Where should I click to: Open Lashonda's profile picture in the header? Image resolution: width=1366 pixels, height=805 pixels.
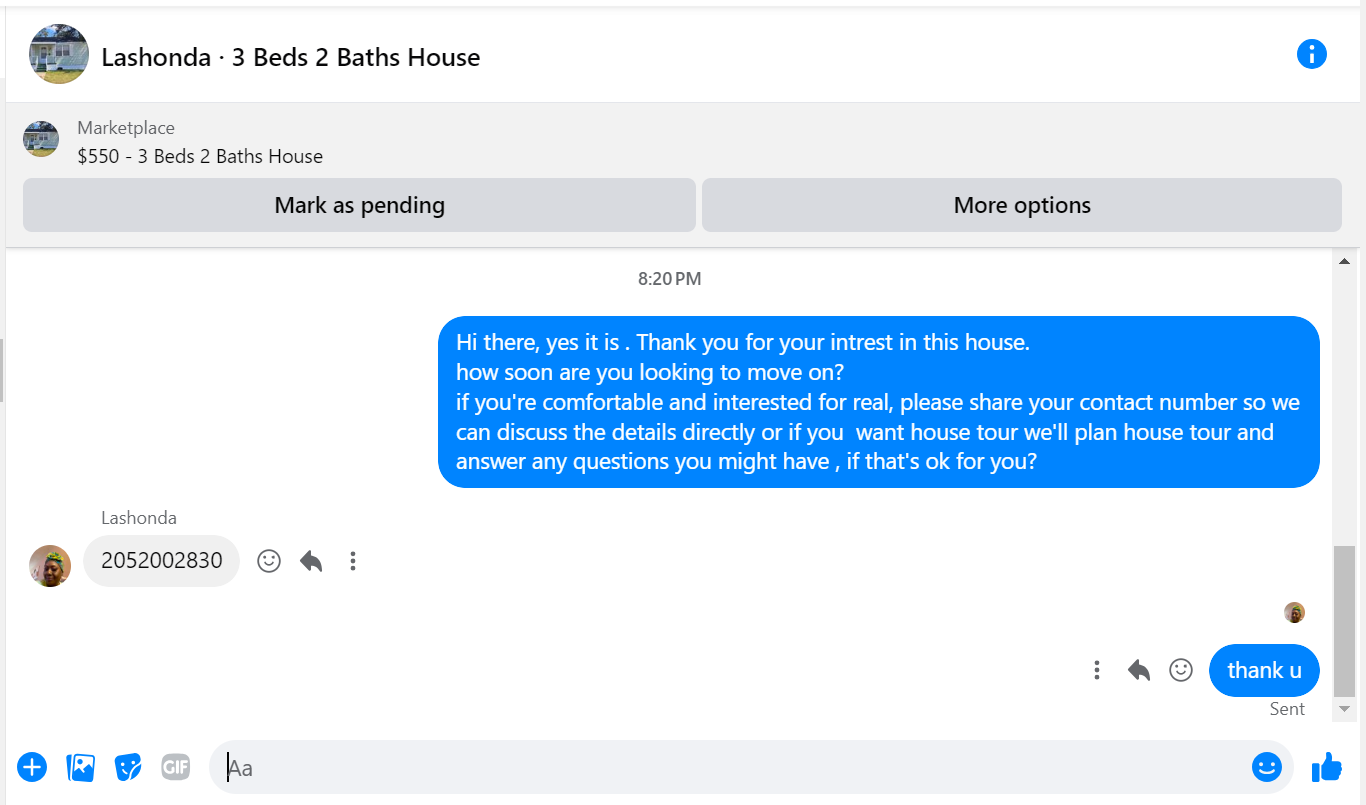point(59,54)
